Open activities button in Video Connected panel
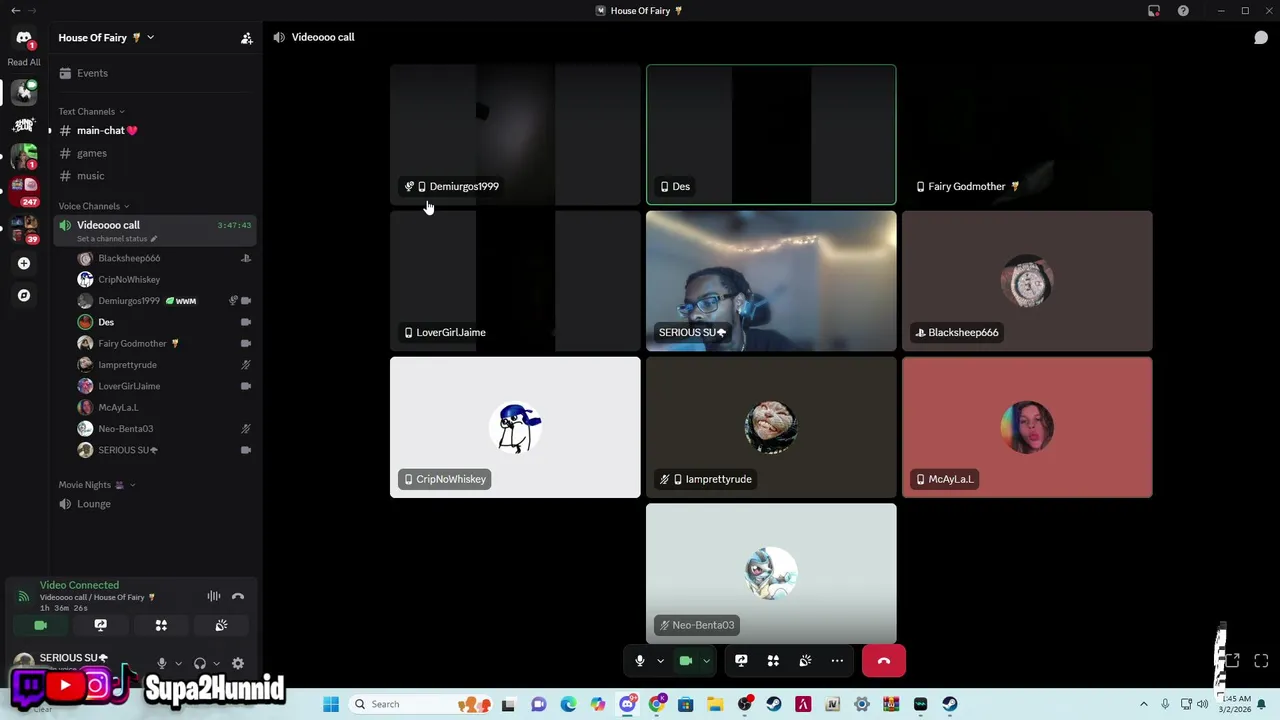 (161, 625)
